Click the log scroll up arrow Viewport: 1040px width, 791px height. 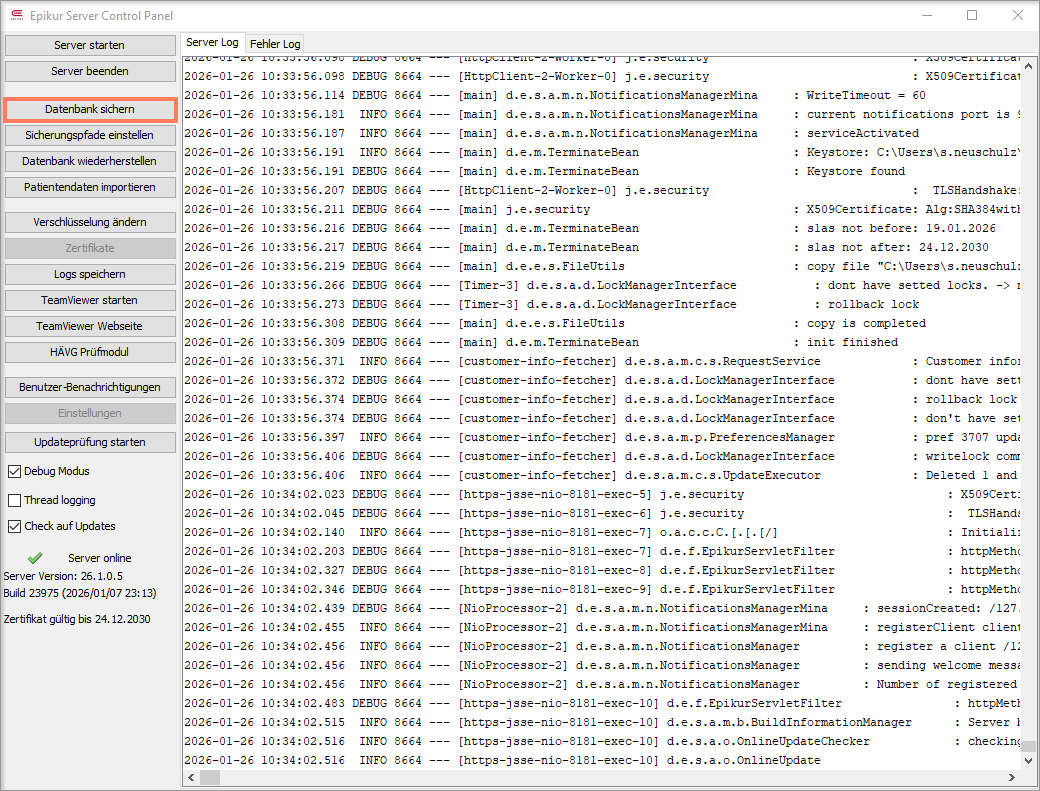(x=1028, y=66)
